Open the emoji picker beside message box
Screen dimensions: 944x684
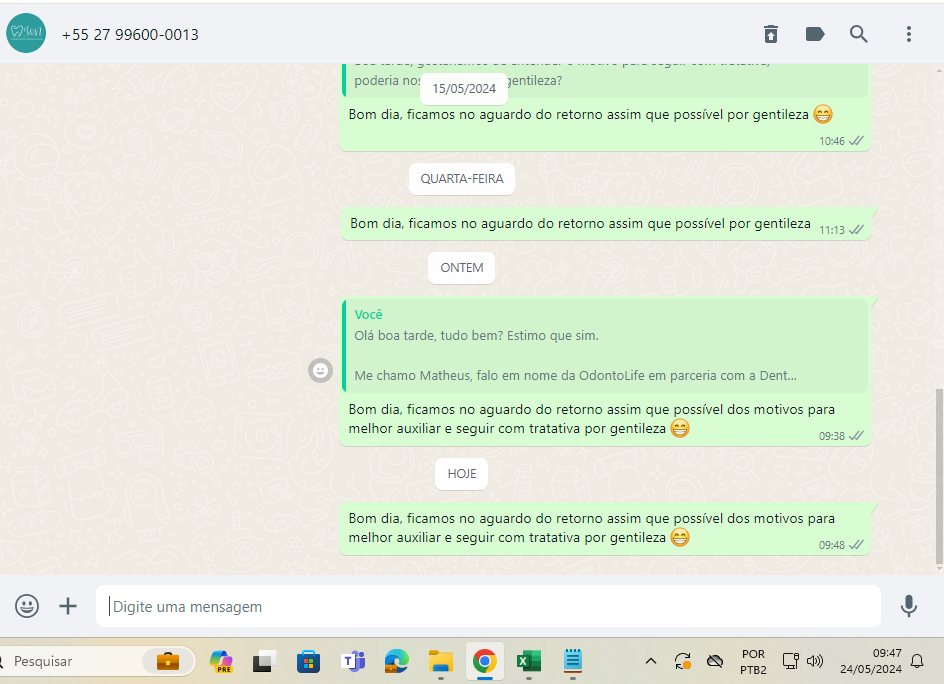pyautogui.click(x=27, y=606)
